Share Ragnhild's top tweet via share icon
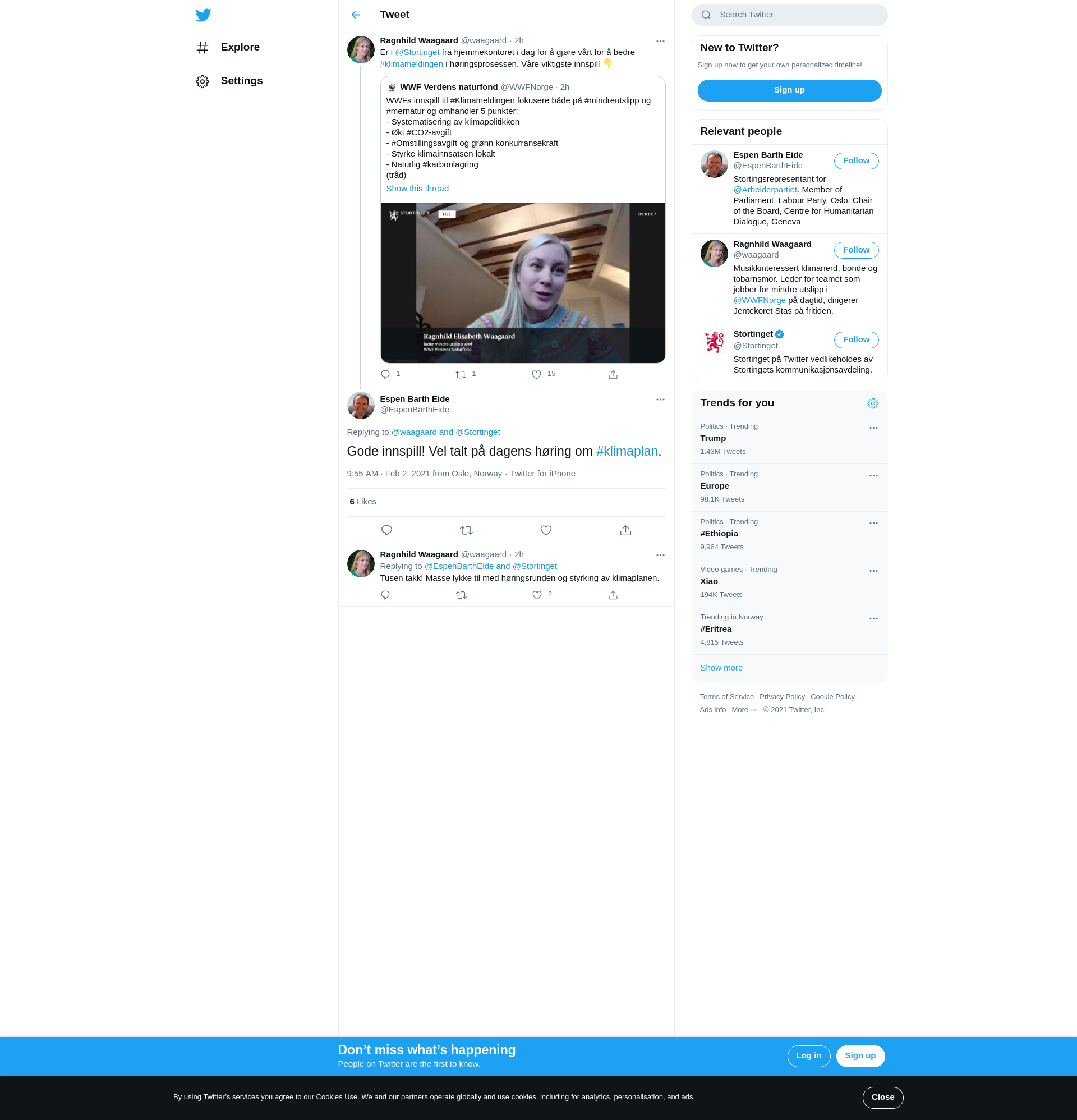 [613, 374]
